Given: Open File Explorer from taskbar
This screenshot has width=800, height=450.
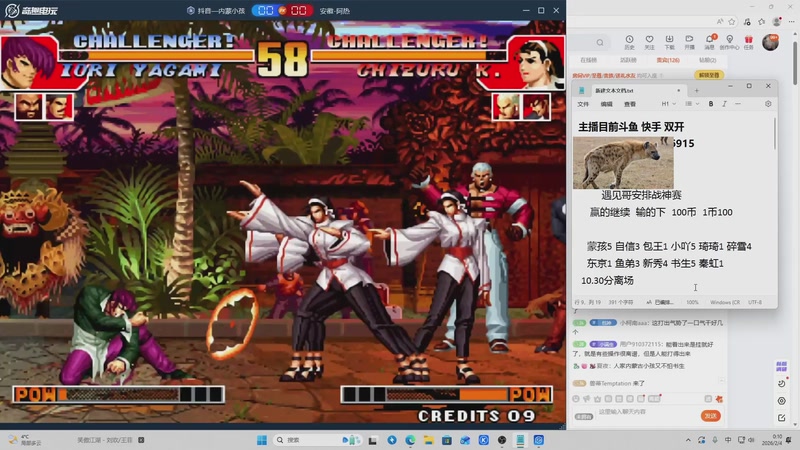Looking at the screenshot, I should [428, 440].
